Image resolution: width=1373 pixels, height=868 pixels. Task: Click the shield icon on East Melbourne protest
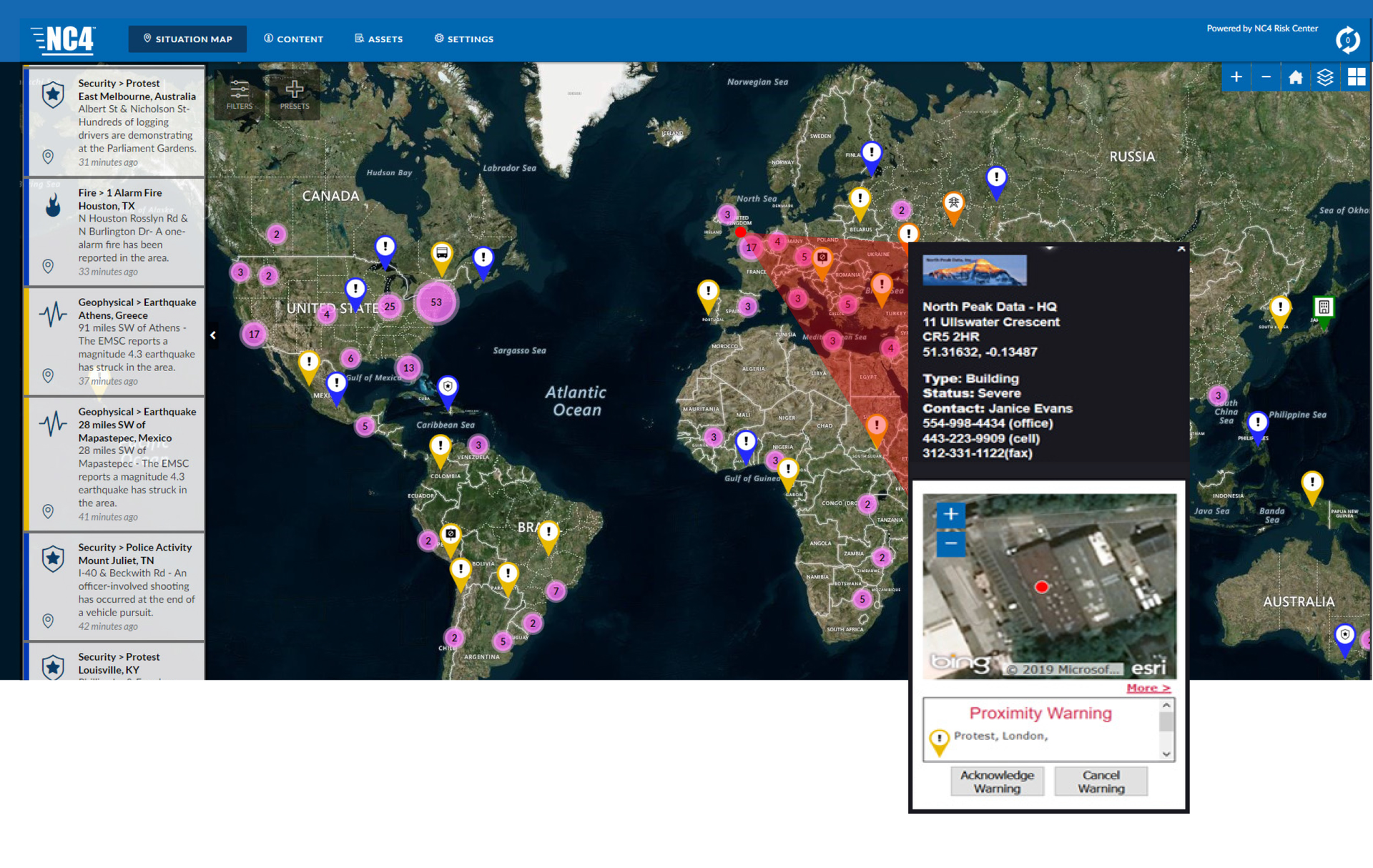click(52, 93)
